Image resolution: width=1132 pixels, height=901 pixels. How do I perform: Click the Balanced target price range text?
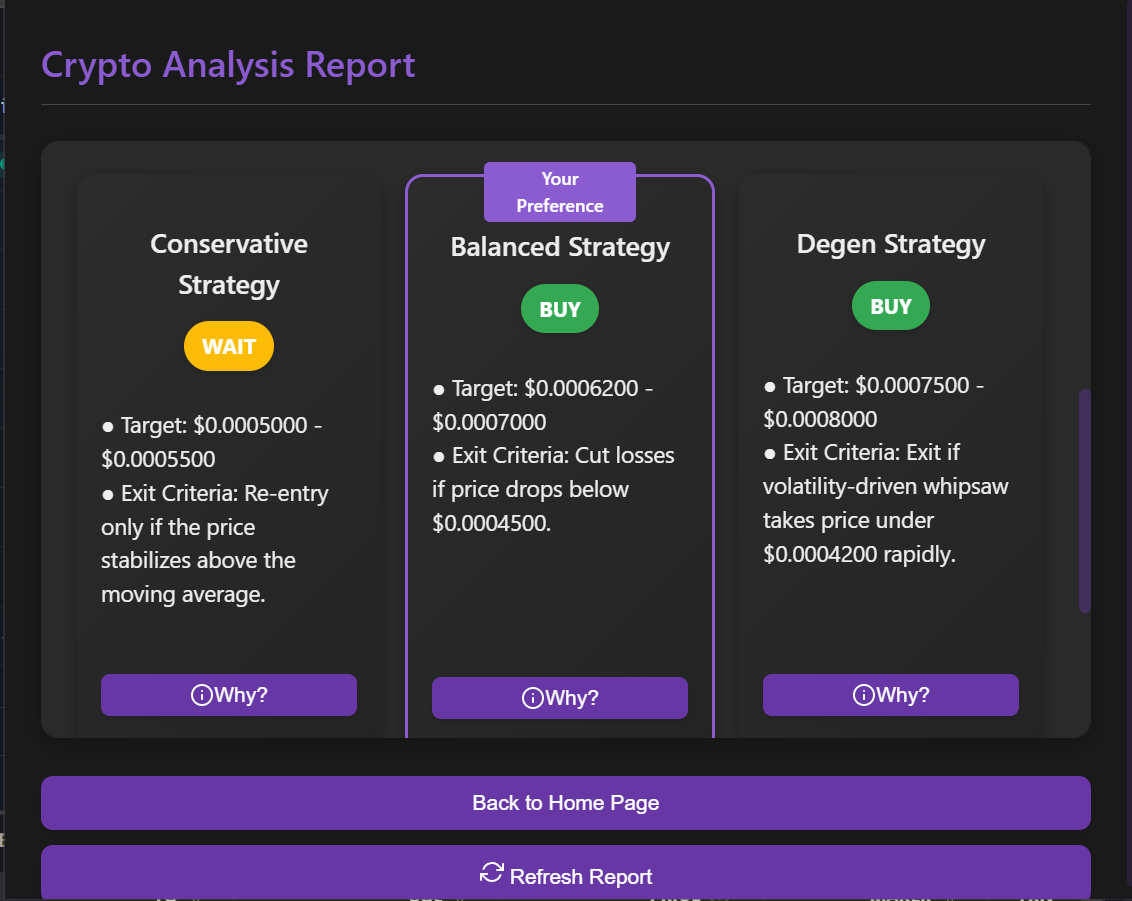(542, 405)
